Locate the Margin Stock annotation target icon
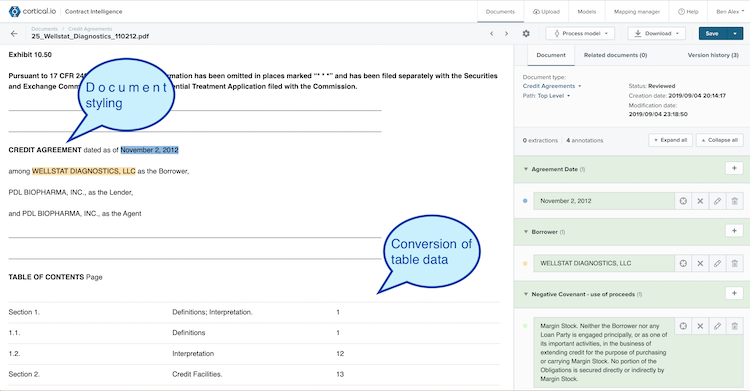 click(x=683, y=326)
